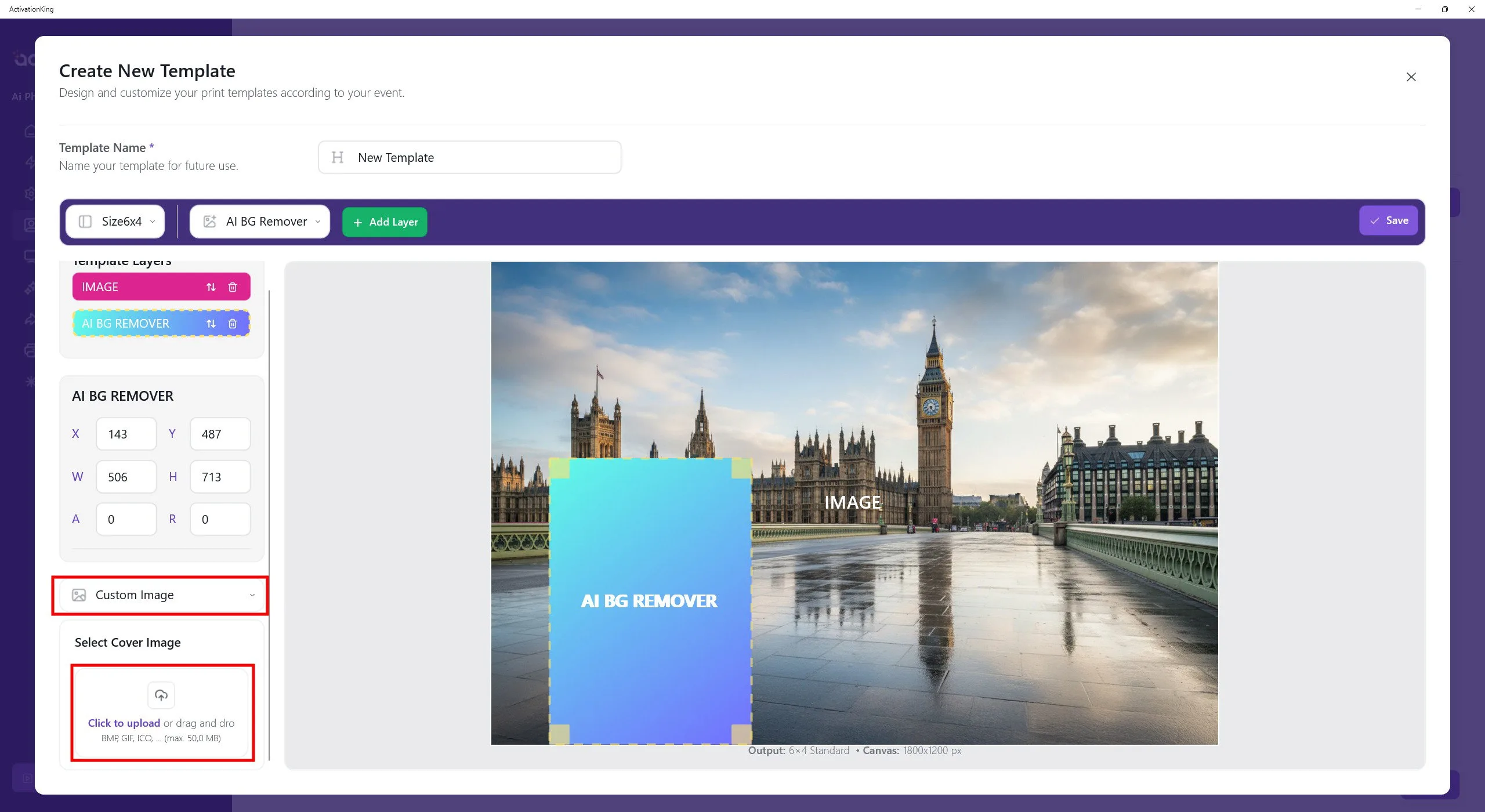Viewport: 1485px width, 812px height.
Task: Reorder the IMAGE layer with arrows icon
Action: [211, 287]
